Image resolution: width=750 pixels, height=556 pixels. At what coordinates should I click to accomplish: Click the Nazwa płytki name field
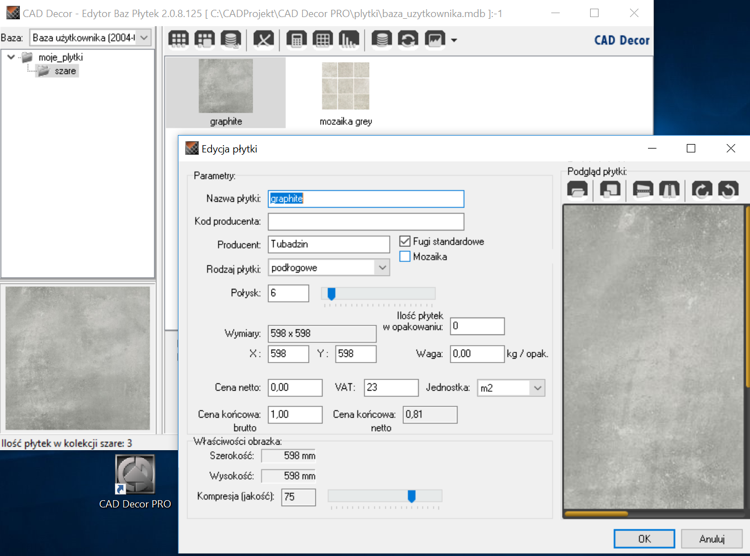pos(366,199)
